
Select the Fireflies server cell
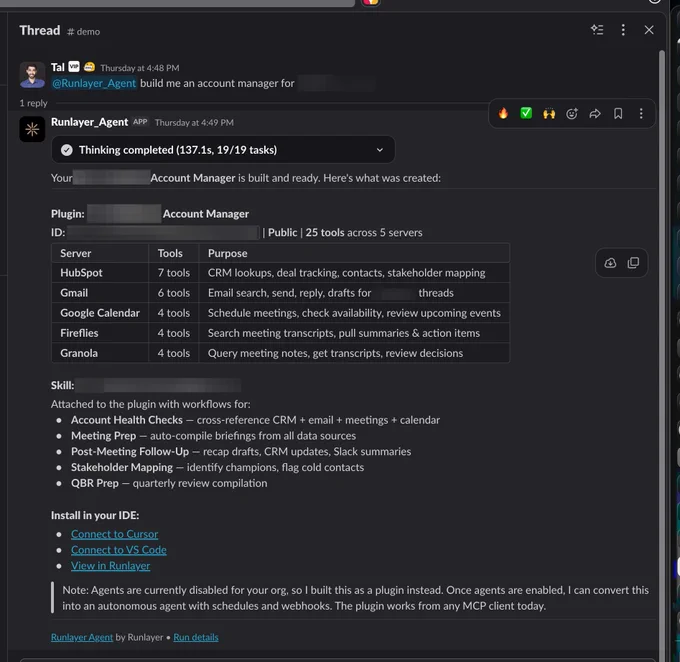coord(100,333)
